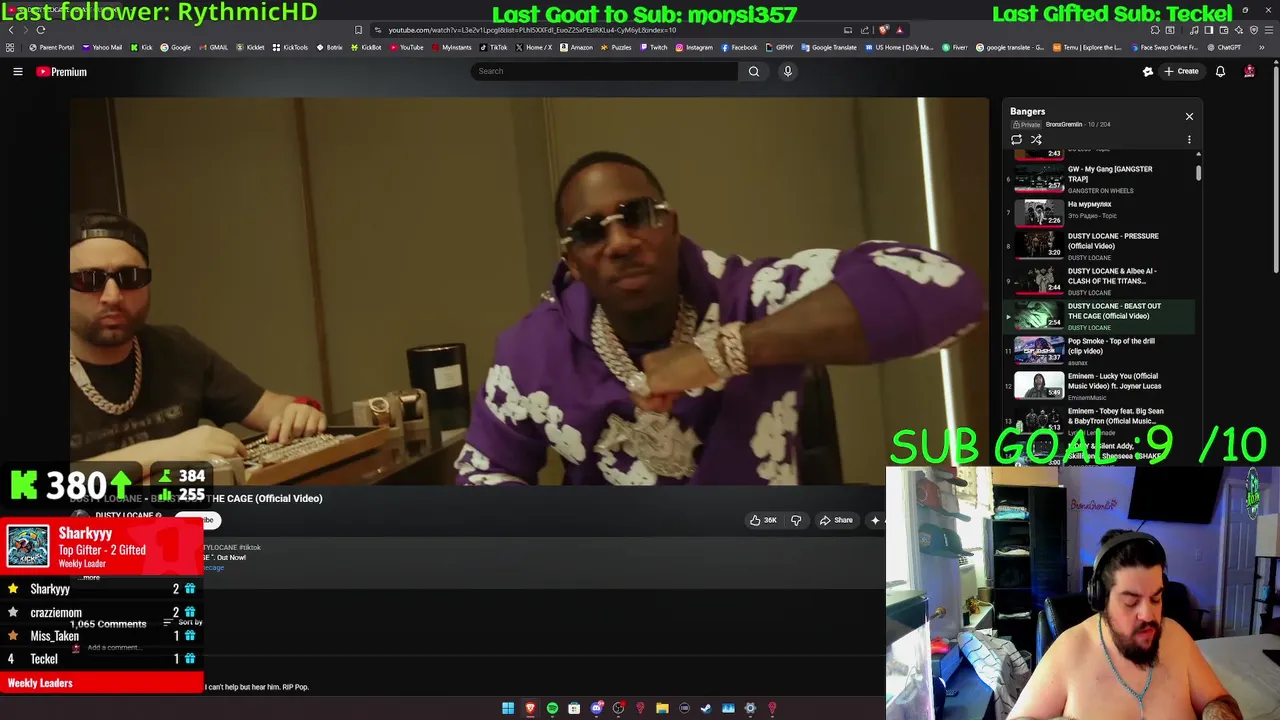Image resolution: width=1280 pixels, height=720 pixels.
Task: Click the YouTube search magnifier button
Action: click(x=754, y=71)
